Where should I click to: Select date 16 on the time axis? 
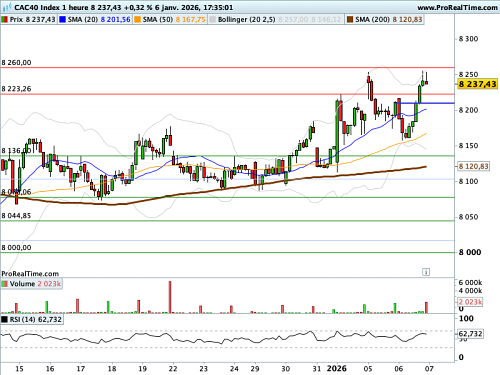(x=50, y=369)
